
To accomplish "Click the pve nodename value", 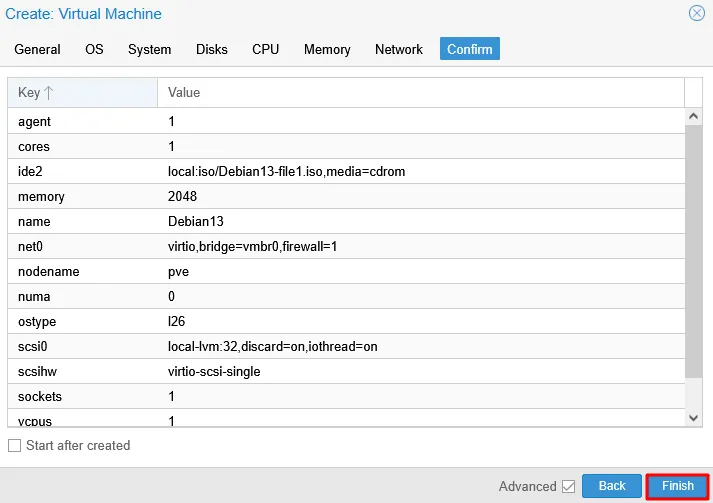I will click(x=178, y=272).
